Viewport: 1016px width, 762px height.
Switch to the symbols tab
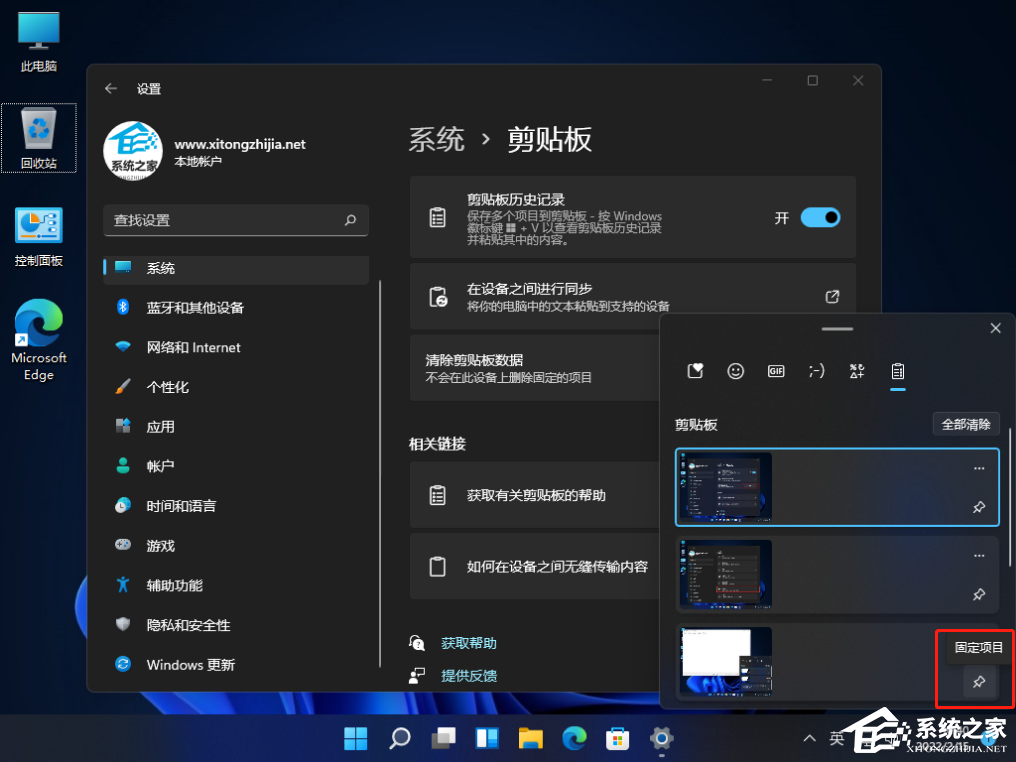click(x=857, y=371)
